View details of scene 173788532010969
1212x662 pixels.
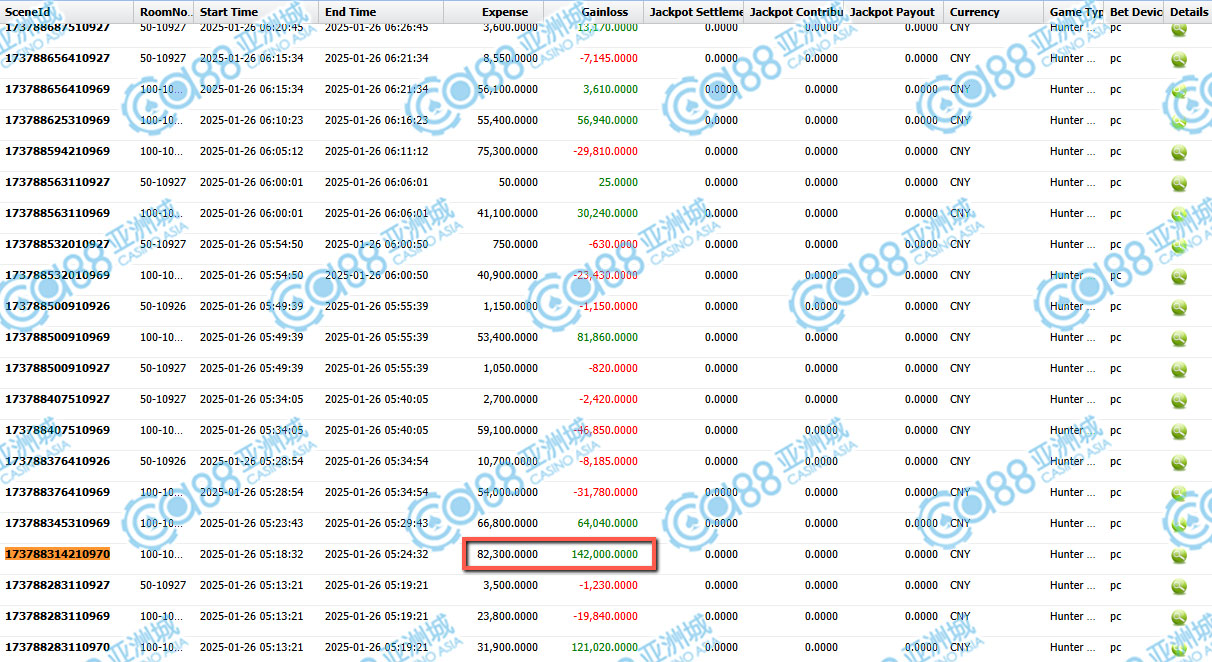tap(1179, 276)
